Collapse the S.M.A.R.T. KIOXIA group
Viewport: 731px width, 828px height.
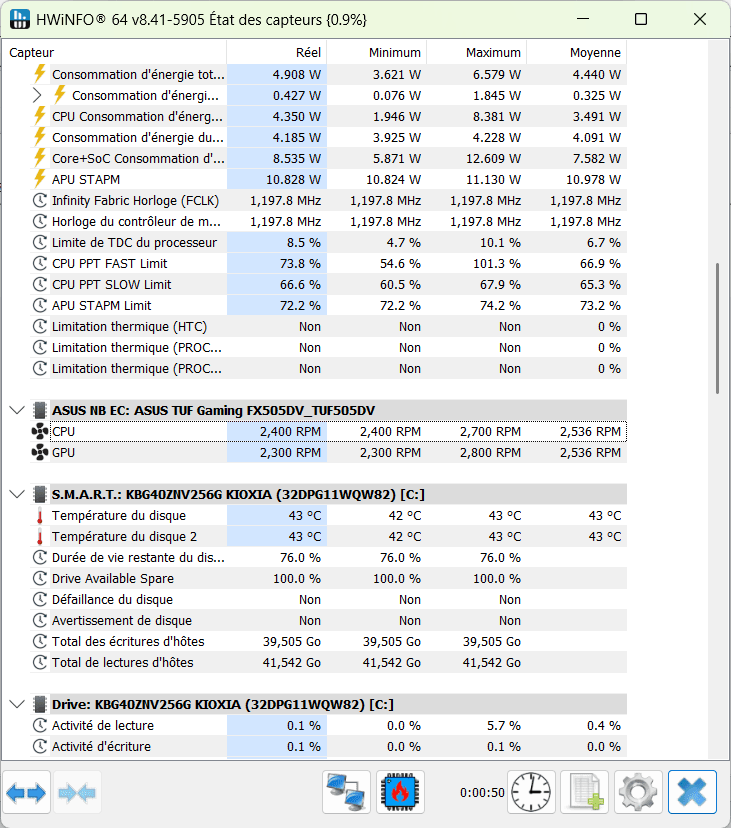click(x=16, y=495)
